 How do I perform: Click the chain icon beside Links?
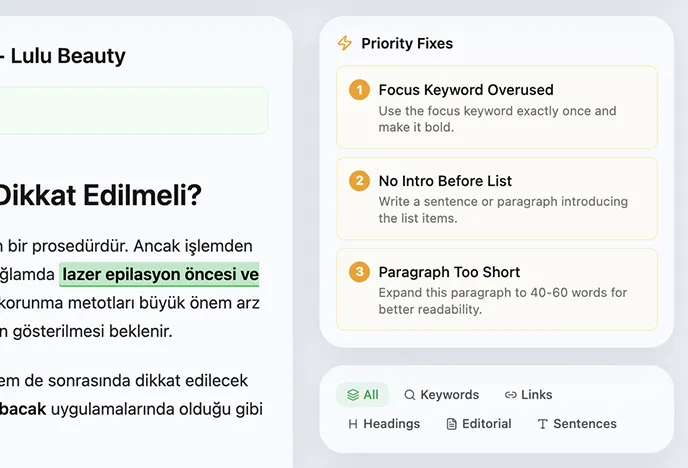click(x=511, y=395)
